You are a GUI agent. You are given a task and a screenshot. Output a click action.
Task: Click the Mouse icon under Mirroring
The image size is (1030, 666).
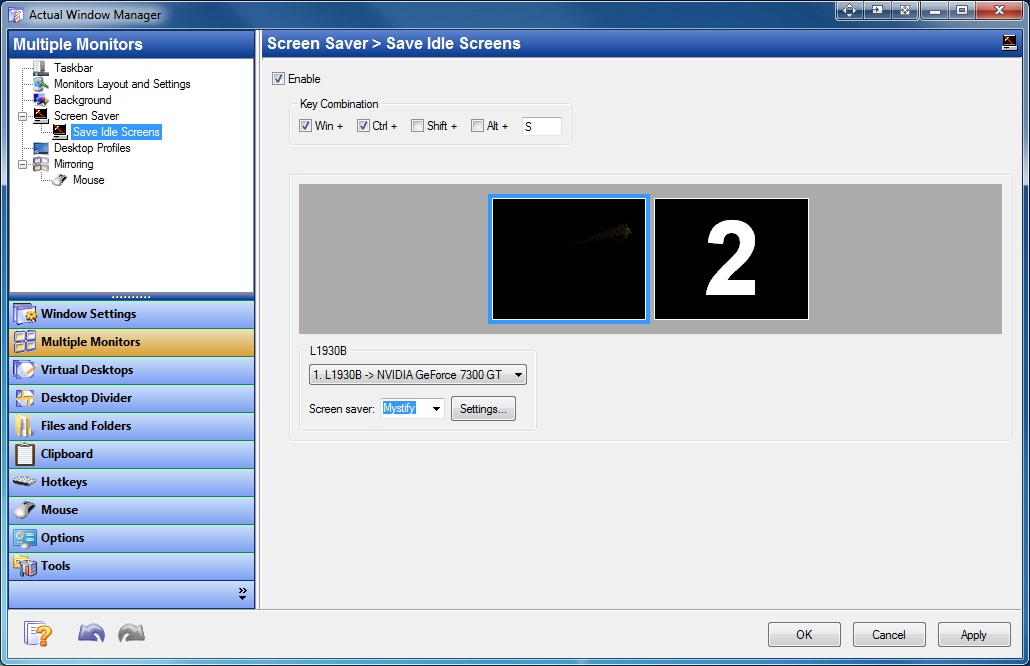click(x=60, y=180)
